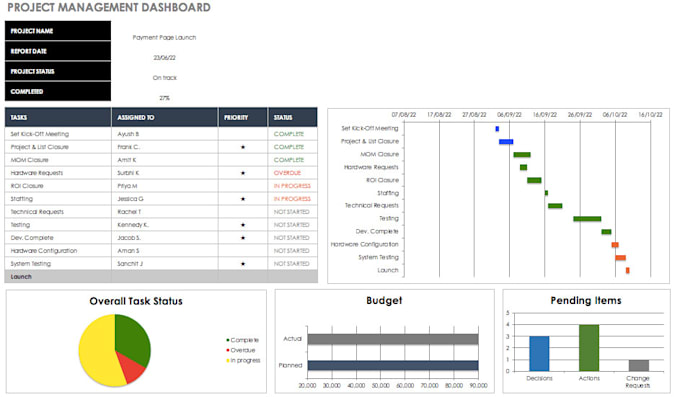Select 'Hardware Configuration' task cell in the table
Image resolution: width=680 pixels, height=397 pixels.
click(58, 251)
